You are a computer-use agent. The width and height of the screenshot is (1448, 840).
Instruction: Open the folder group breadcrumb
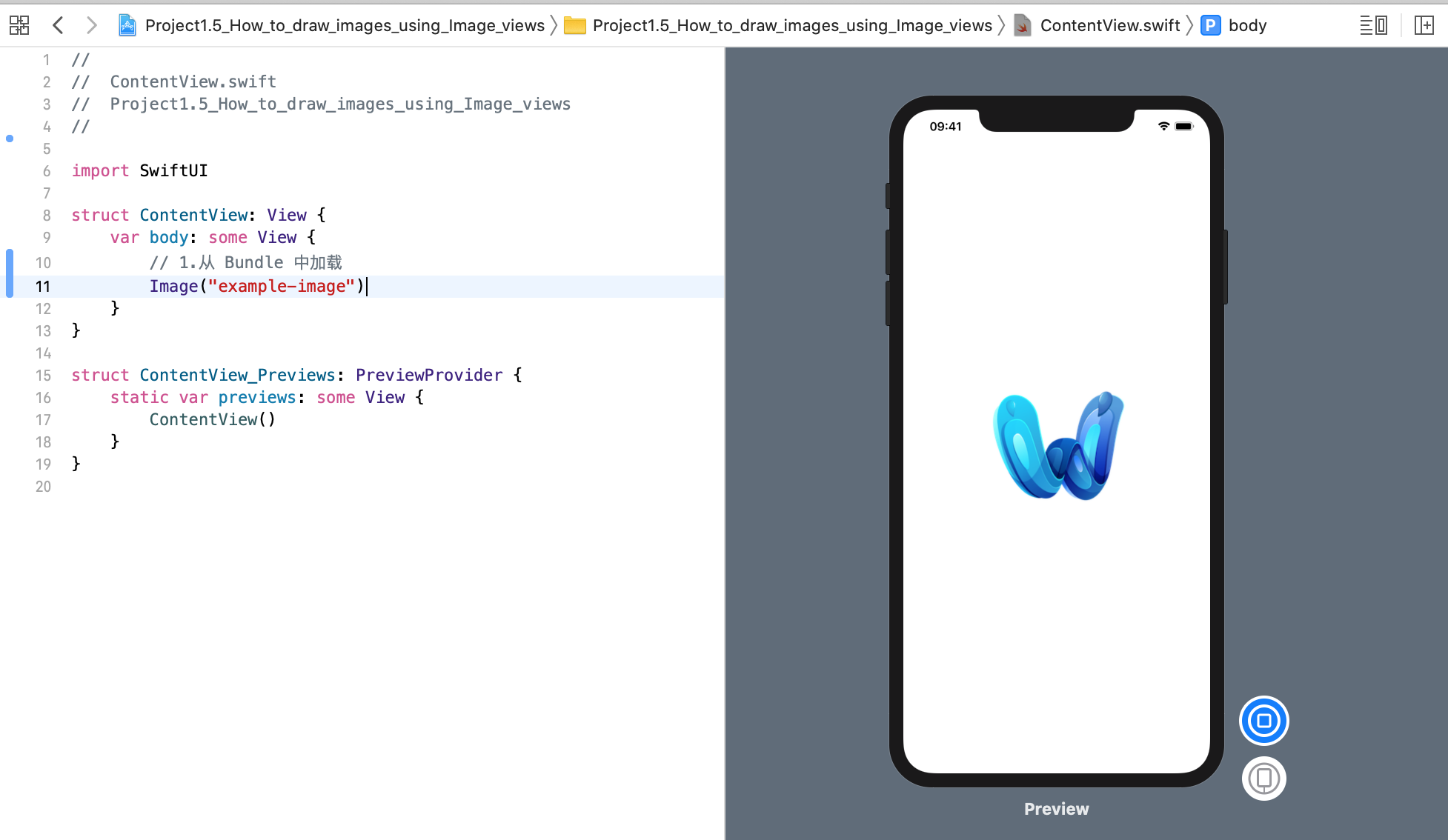tap(792, 25)
